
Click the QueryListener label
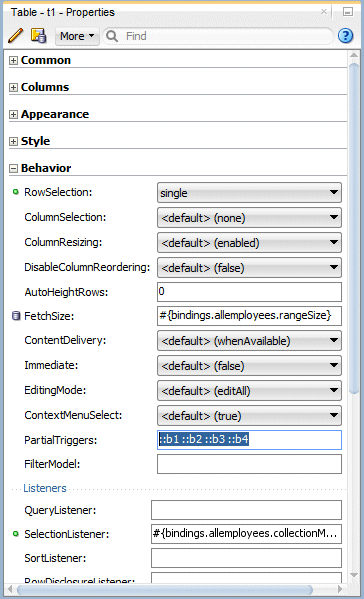[60, 510]
